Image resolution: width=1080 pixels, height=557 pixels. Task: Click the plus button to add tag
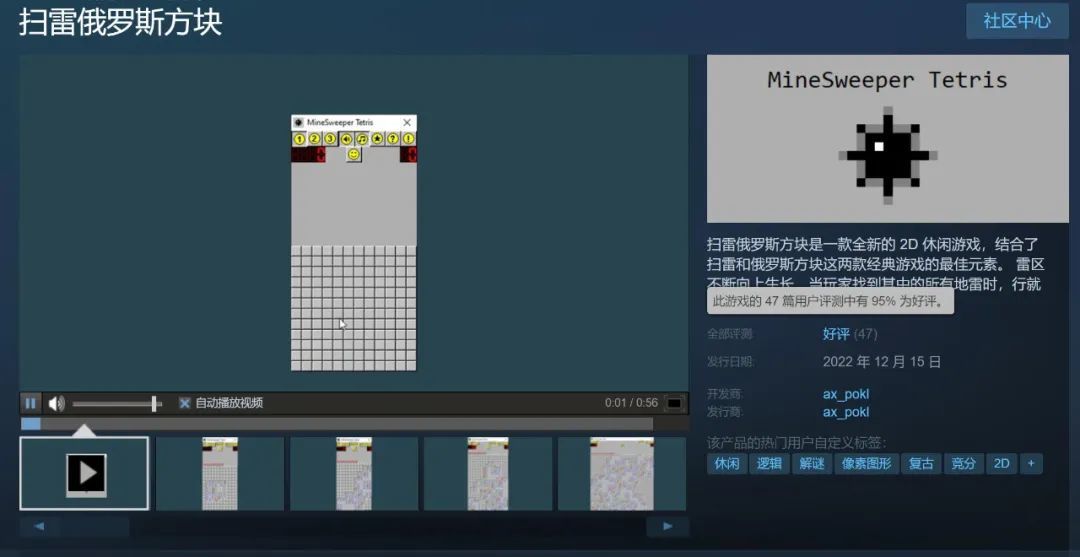[x=1031, y=464]
